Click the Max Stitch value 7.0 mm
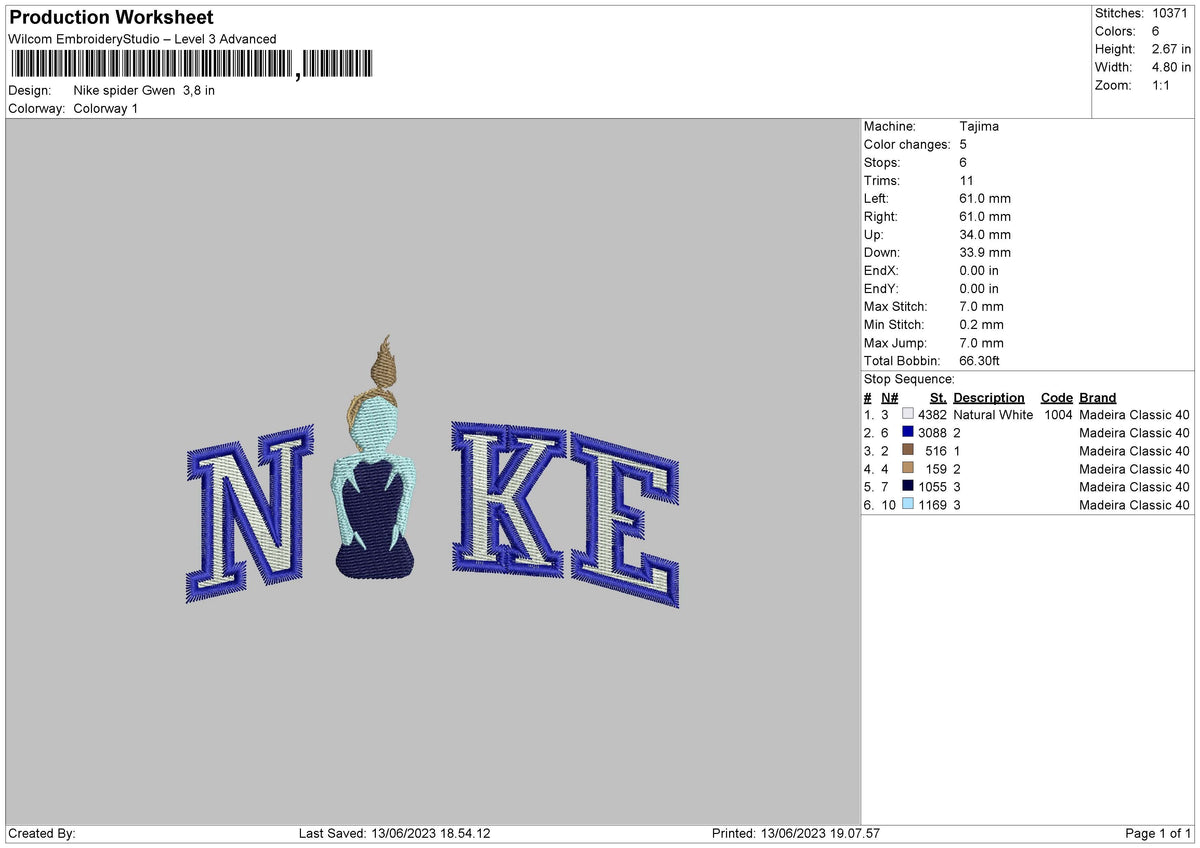The width and height of the screenshot is (1200, 848). pyautogui.click(x=981, y=306)
